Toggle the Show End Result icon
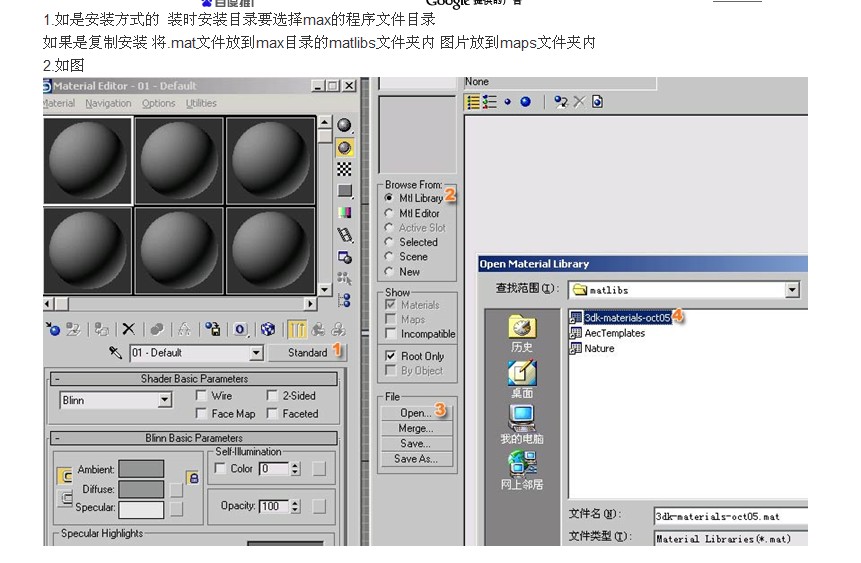Screen dimensions: 861x563 pyautogui.click(x=297, y=329)
